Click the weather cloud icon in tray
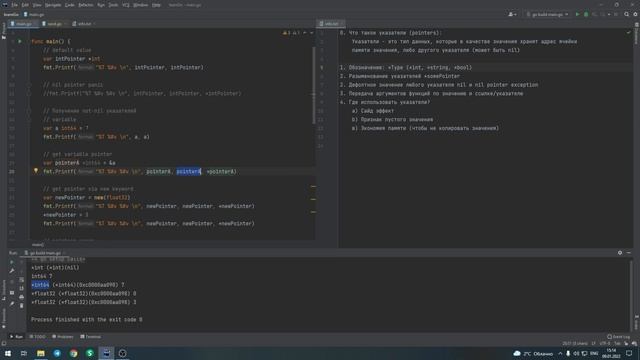The width and height of the screenshot is (640, 360). (x=517, y=353)
